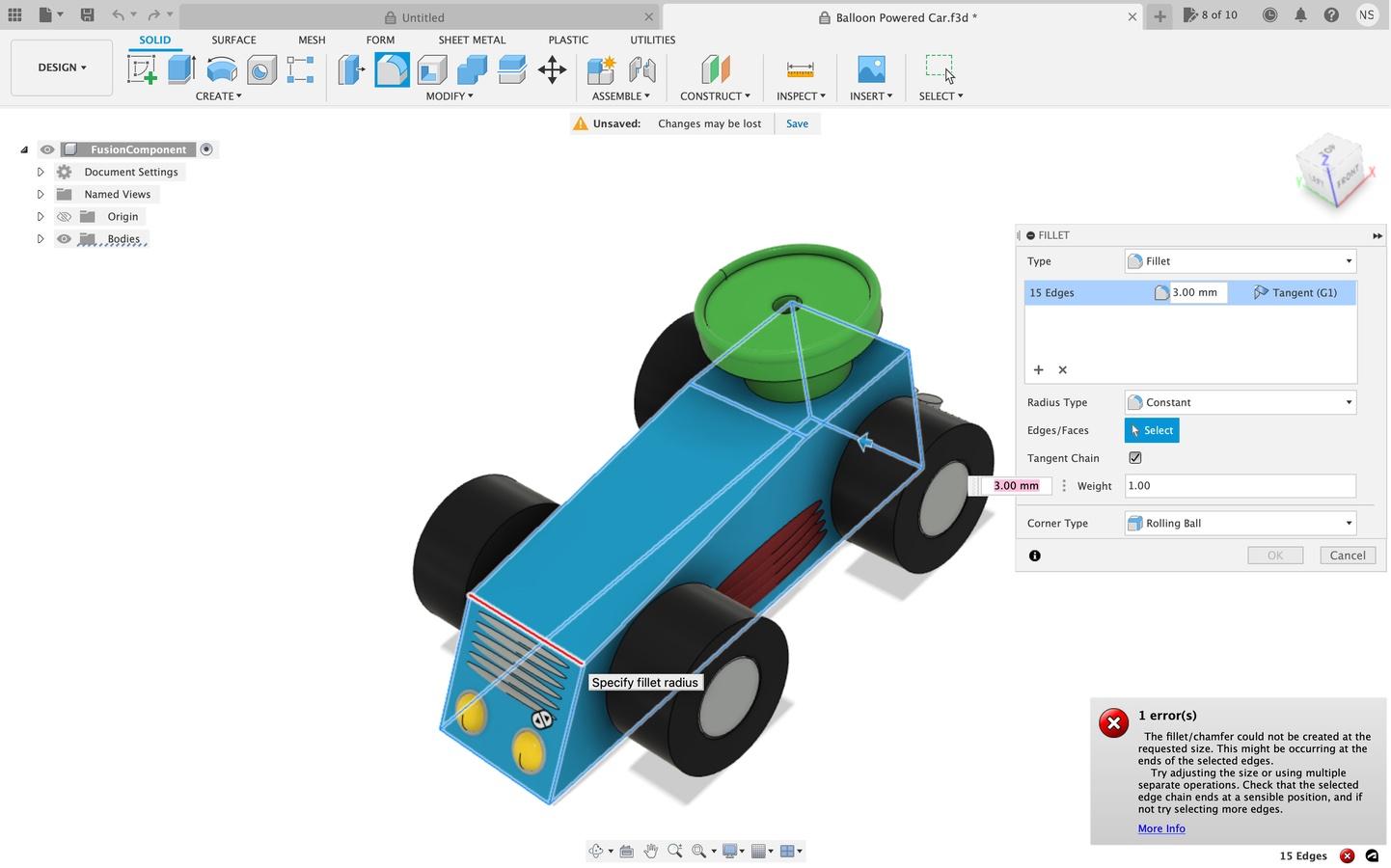Switch to the Untitled document tab

[x=420, y=17]
